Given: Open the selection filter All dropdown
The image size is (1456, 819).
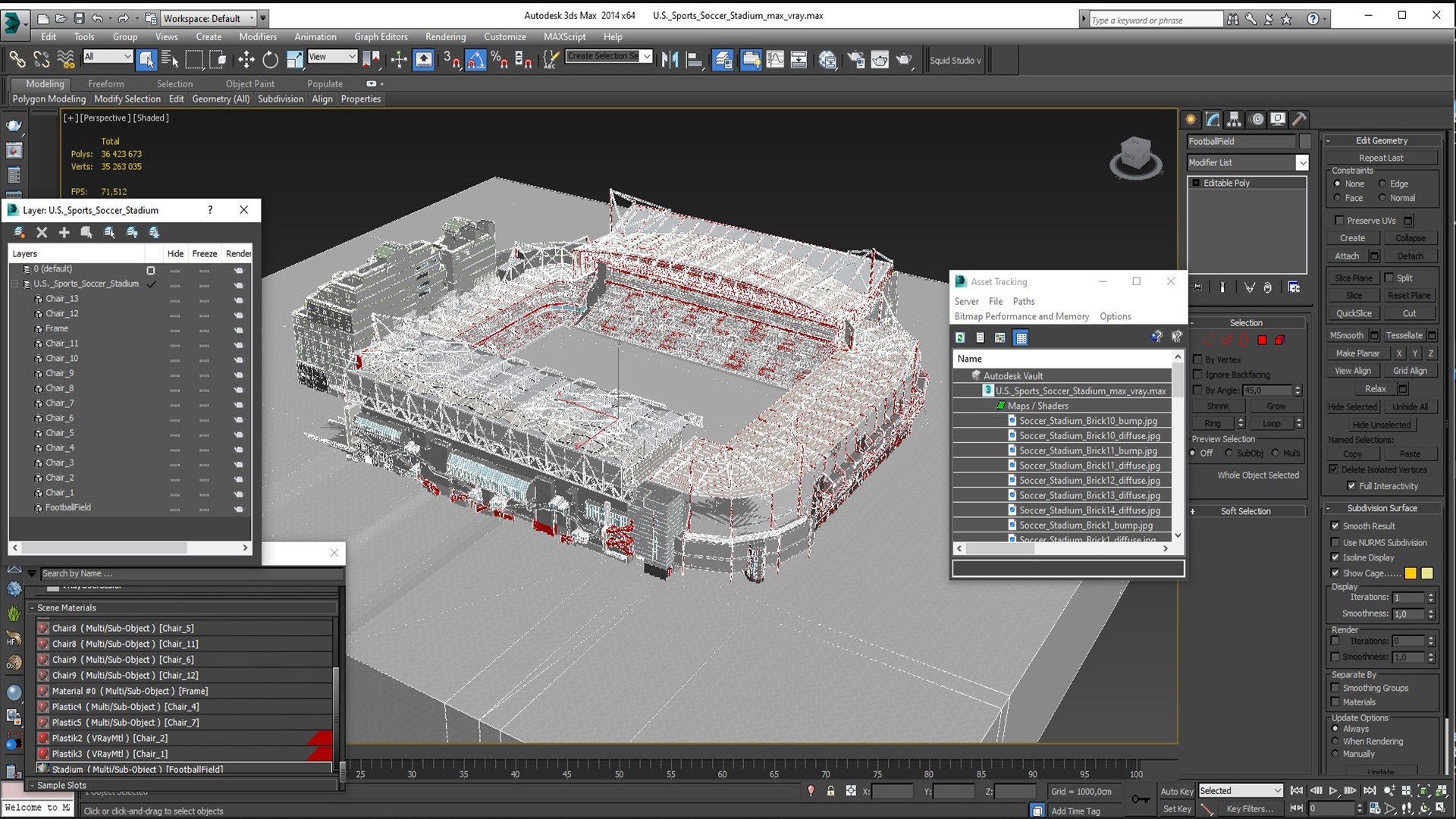Looking at the screenshot, I should tap(108, 56).
